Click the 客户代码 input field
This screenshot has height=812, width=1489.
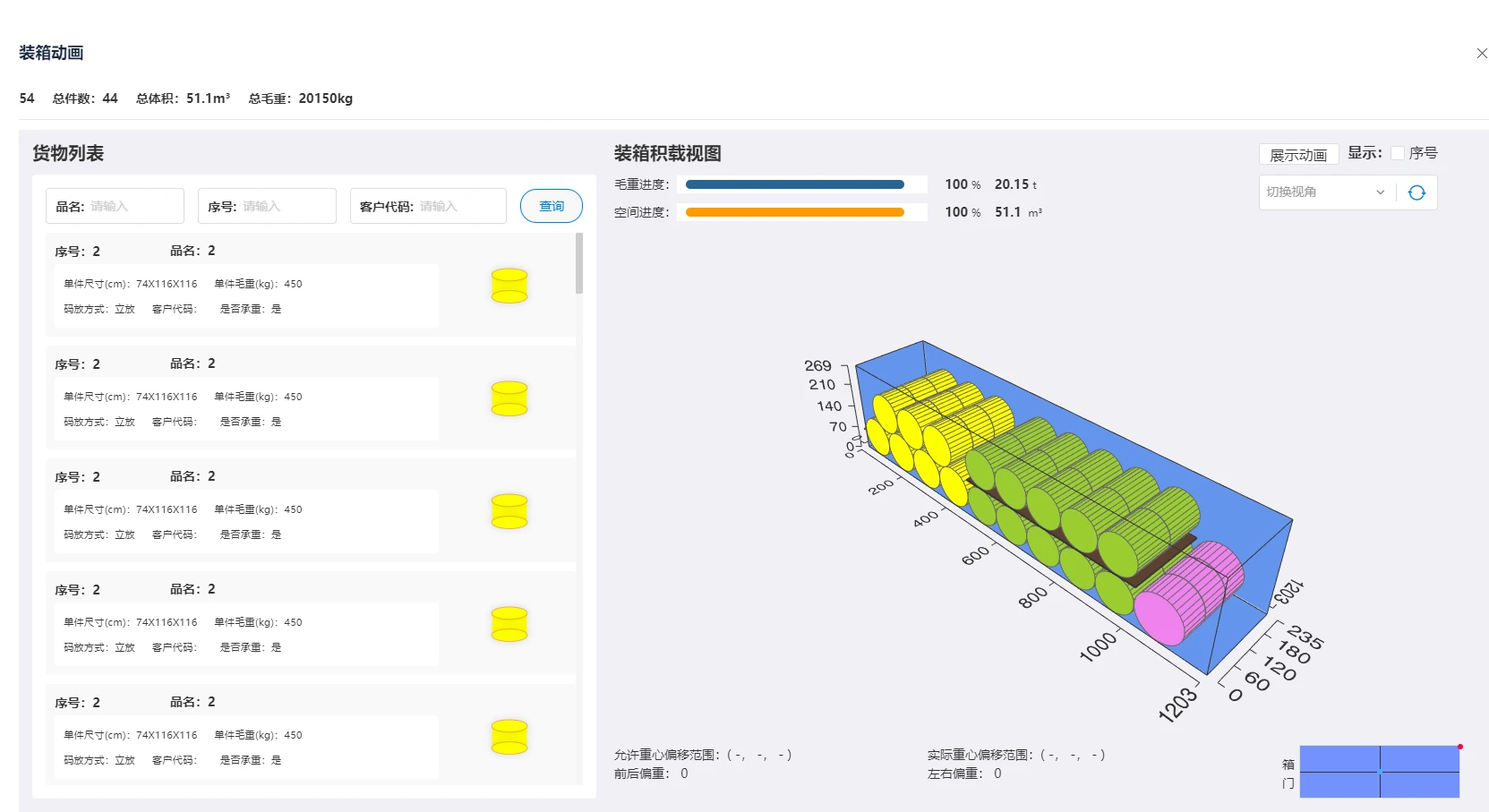pyautogui.click(x=428, y=206)
